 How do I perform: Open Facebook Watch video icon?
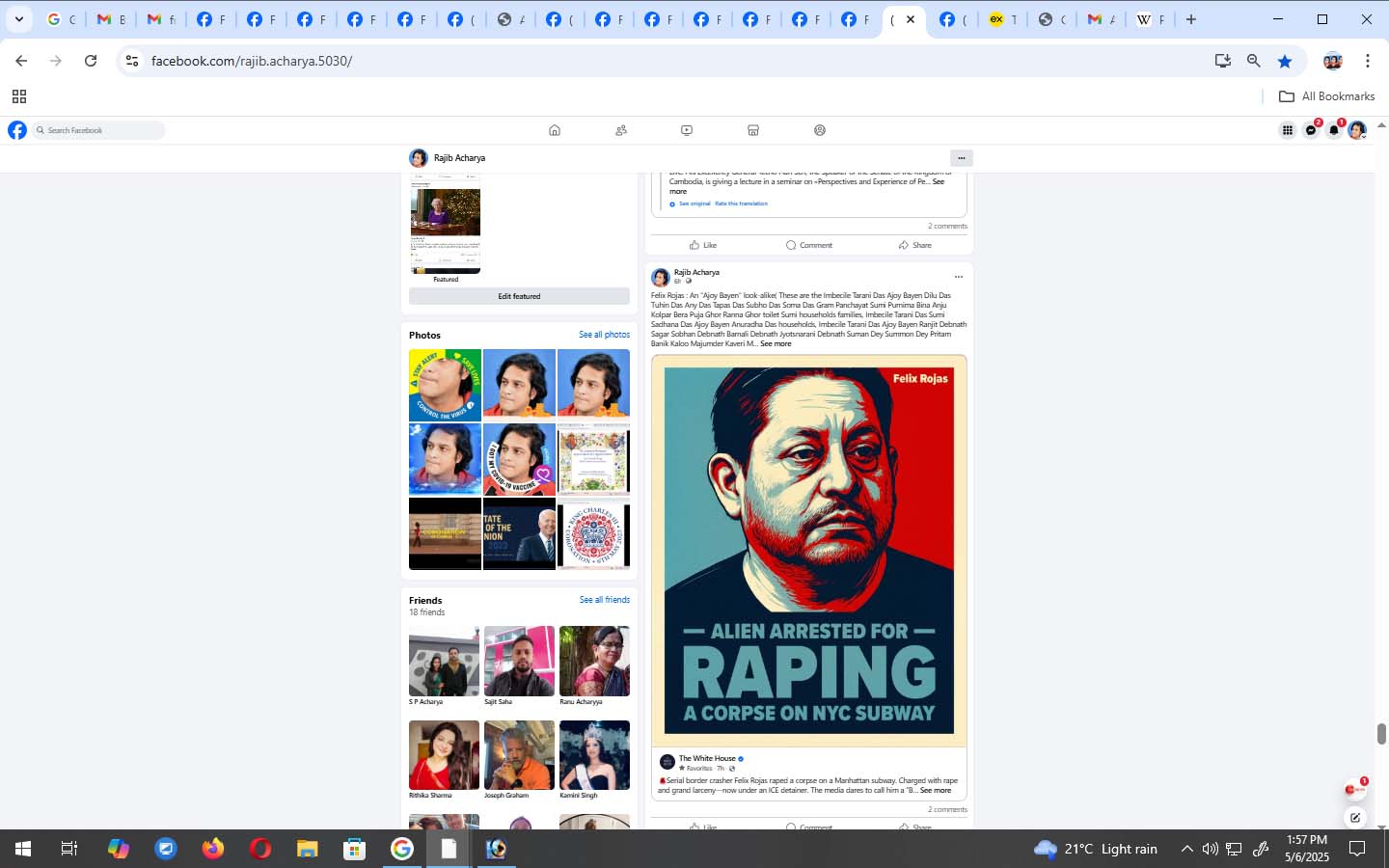pyautogui.click(x=687, y=130)
